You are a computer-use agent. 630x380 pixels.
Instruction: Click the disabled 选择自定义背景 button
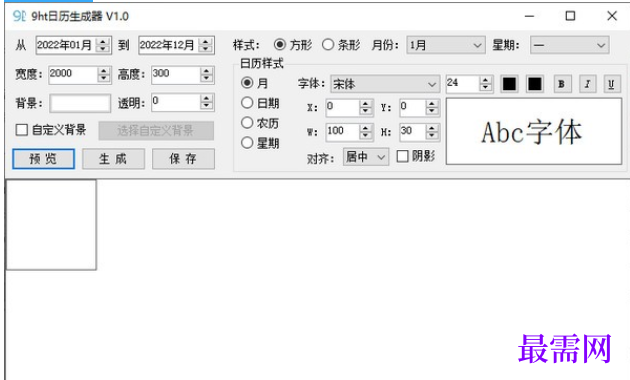pyautogui.click(x=156, y=131)
